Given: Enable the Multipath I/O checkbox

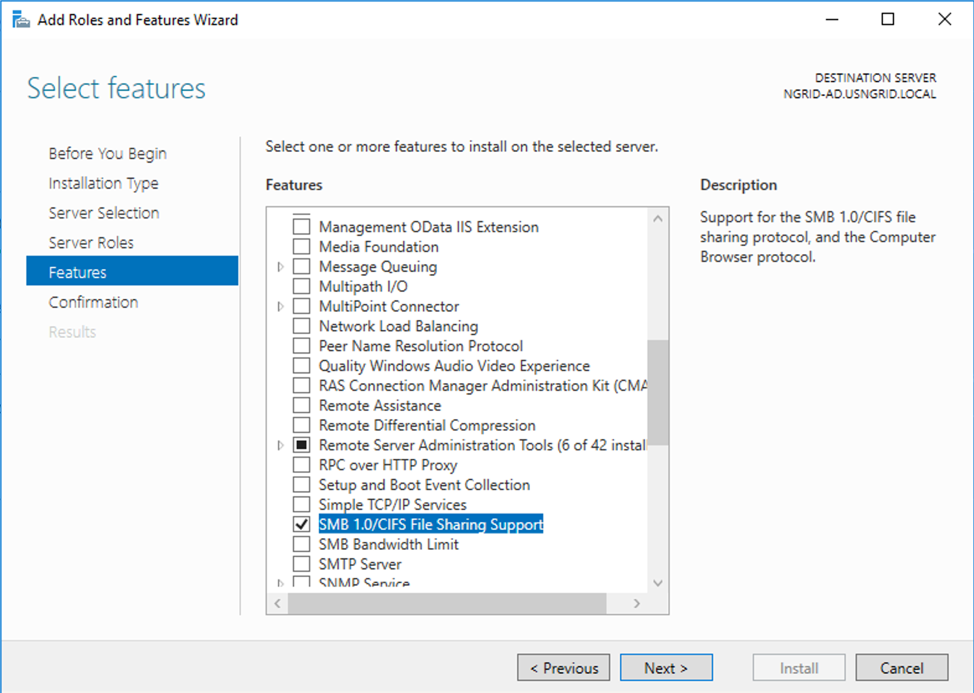Looking at the screenshot, I should (301, 286).
